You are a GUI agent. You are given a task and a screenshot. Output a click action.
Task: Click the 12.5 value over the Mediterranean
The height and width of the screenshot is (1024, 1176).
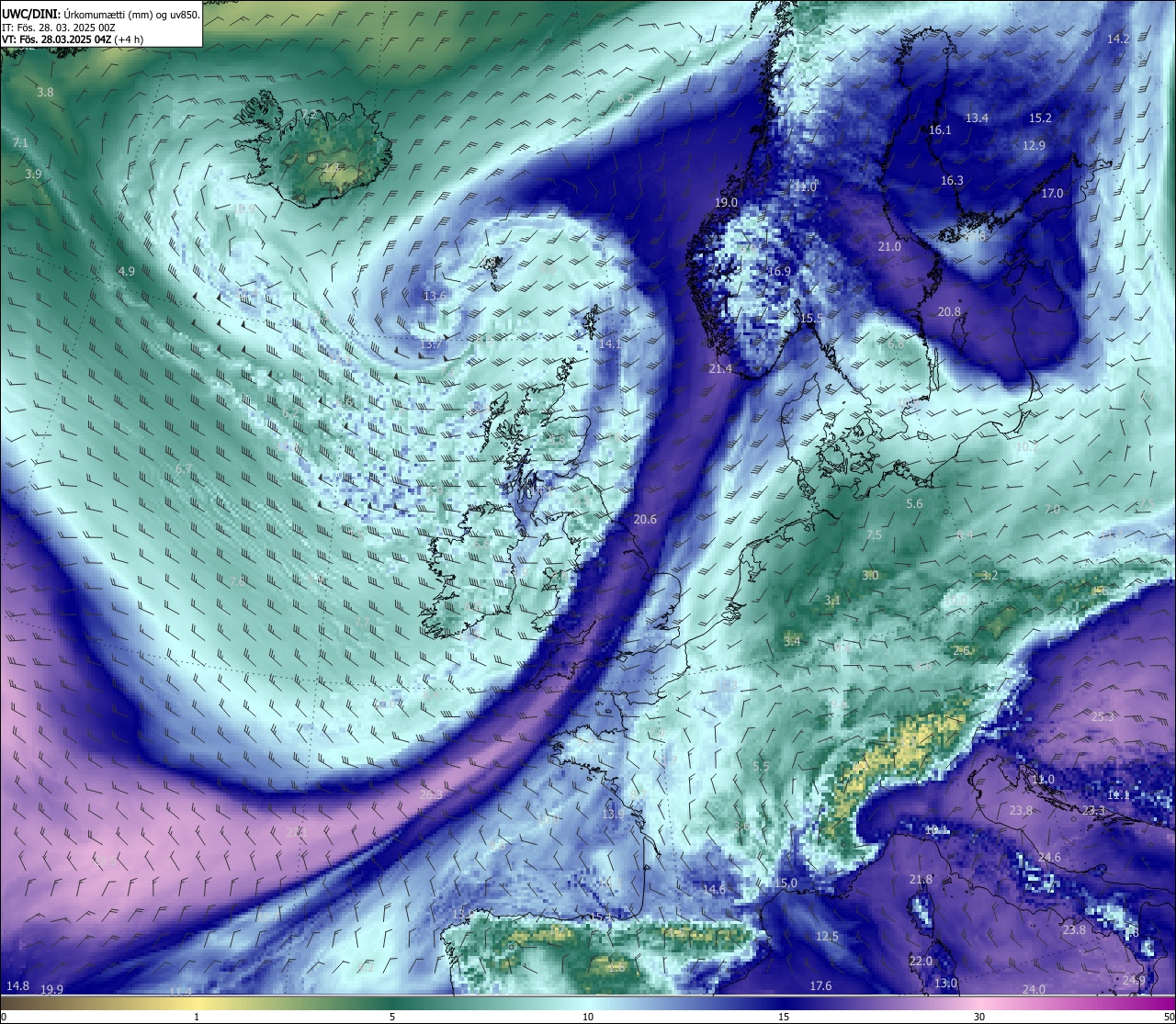(827, 937)
